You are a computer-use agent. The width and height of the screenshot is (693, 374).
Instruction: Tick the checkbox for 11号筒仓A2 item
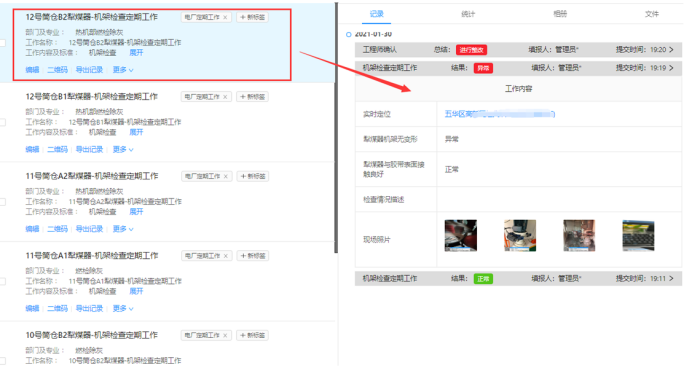pos(2,202)
